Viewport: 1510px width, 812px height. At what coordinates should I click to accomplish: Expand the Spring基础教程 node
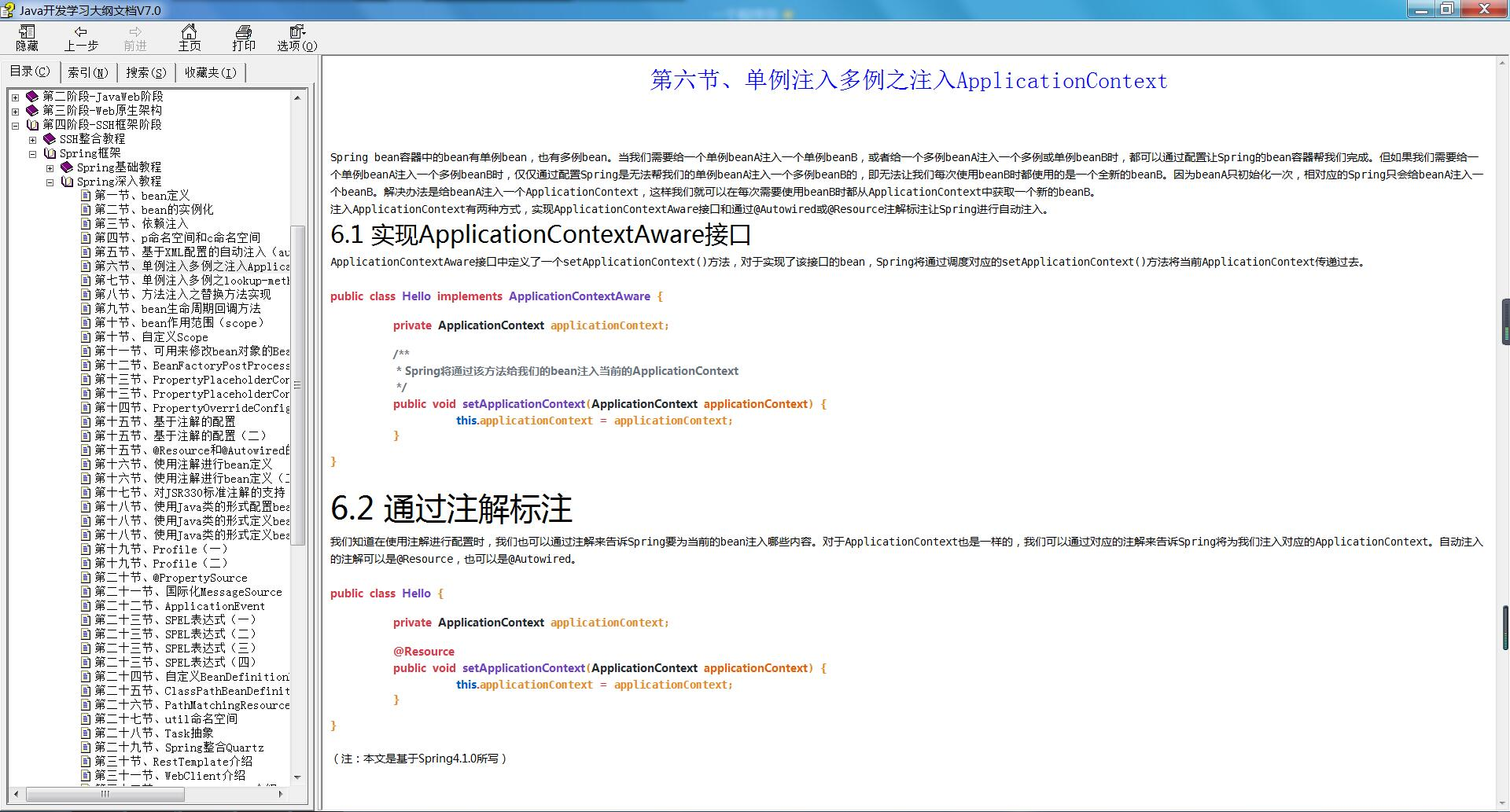(50, 167)
